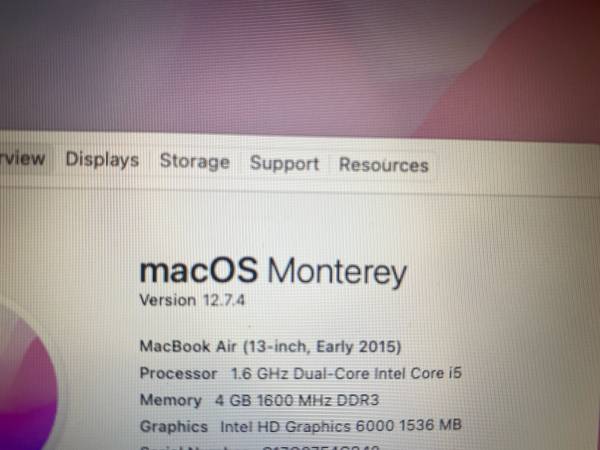Select the MacBook Air model name line
This screenshot has height=450, width=600.
click(270, 347)
